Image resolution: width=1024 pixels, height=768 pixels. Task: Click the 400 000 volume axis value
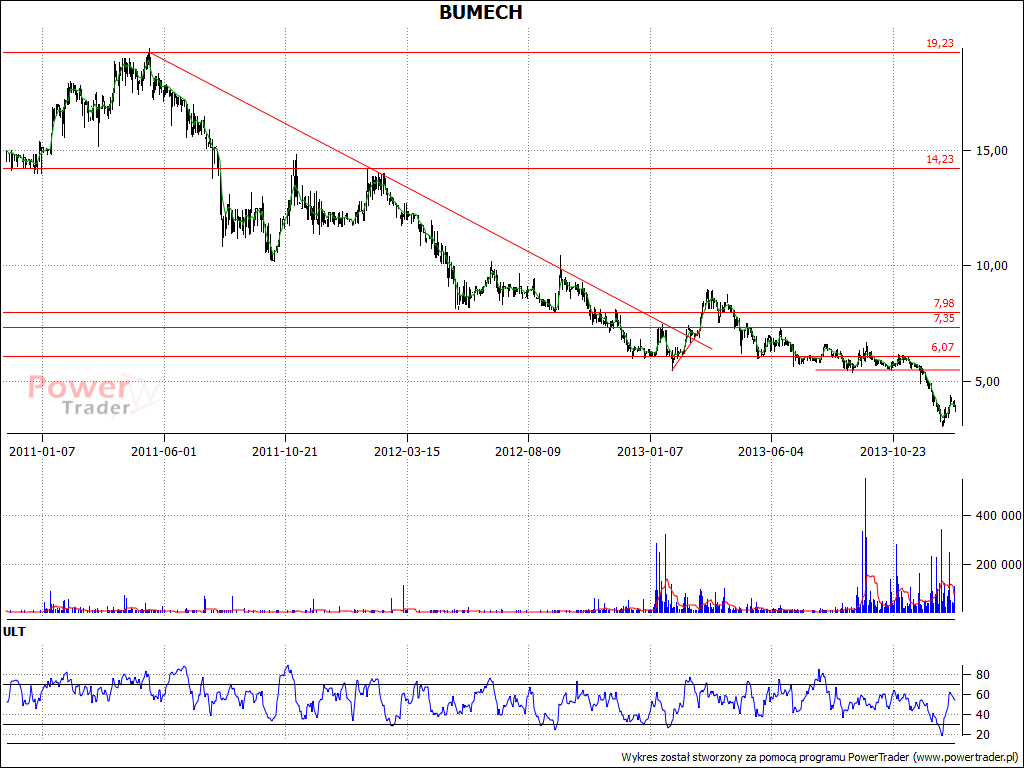(x=999, y=516)
